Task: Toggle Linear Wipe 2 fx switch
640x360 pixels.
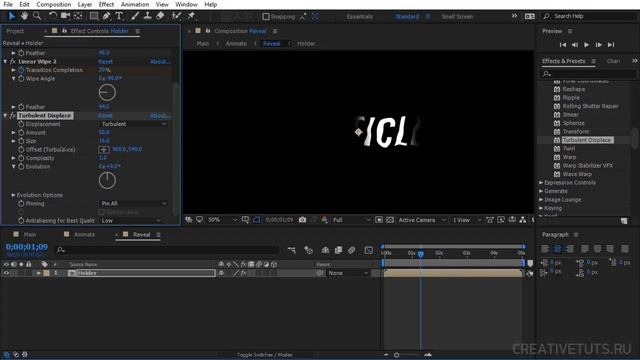Action: (13, 62)
